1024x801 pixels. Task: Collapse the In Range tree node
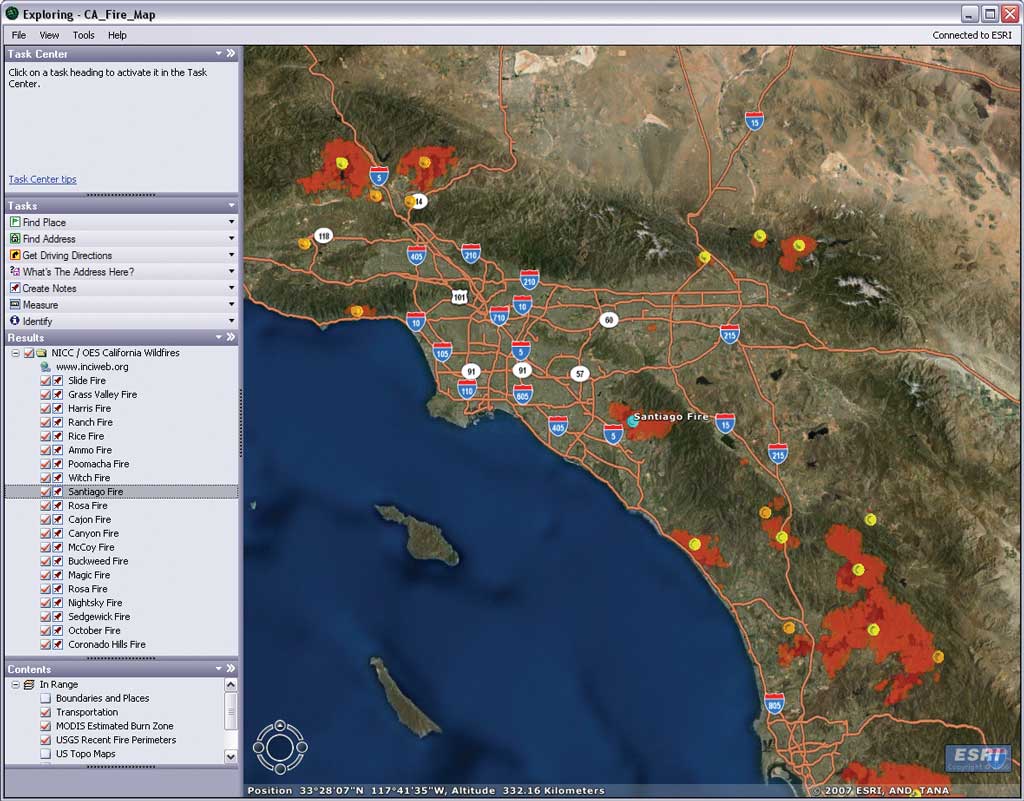pyautogui.click(x=15, y=684)
